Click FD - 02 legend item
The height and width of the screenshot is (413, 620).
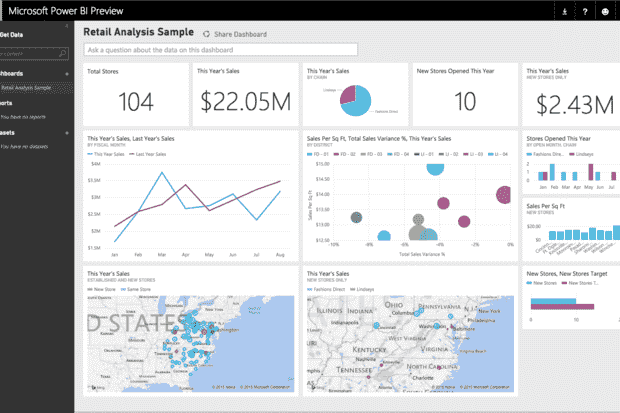345,154
